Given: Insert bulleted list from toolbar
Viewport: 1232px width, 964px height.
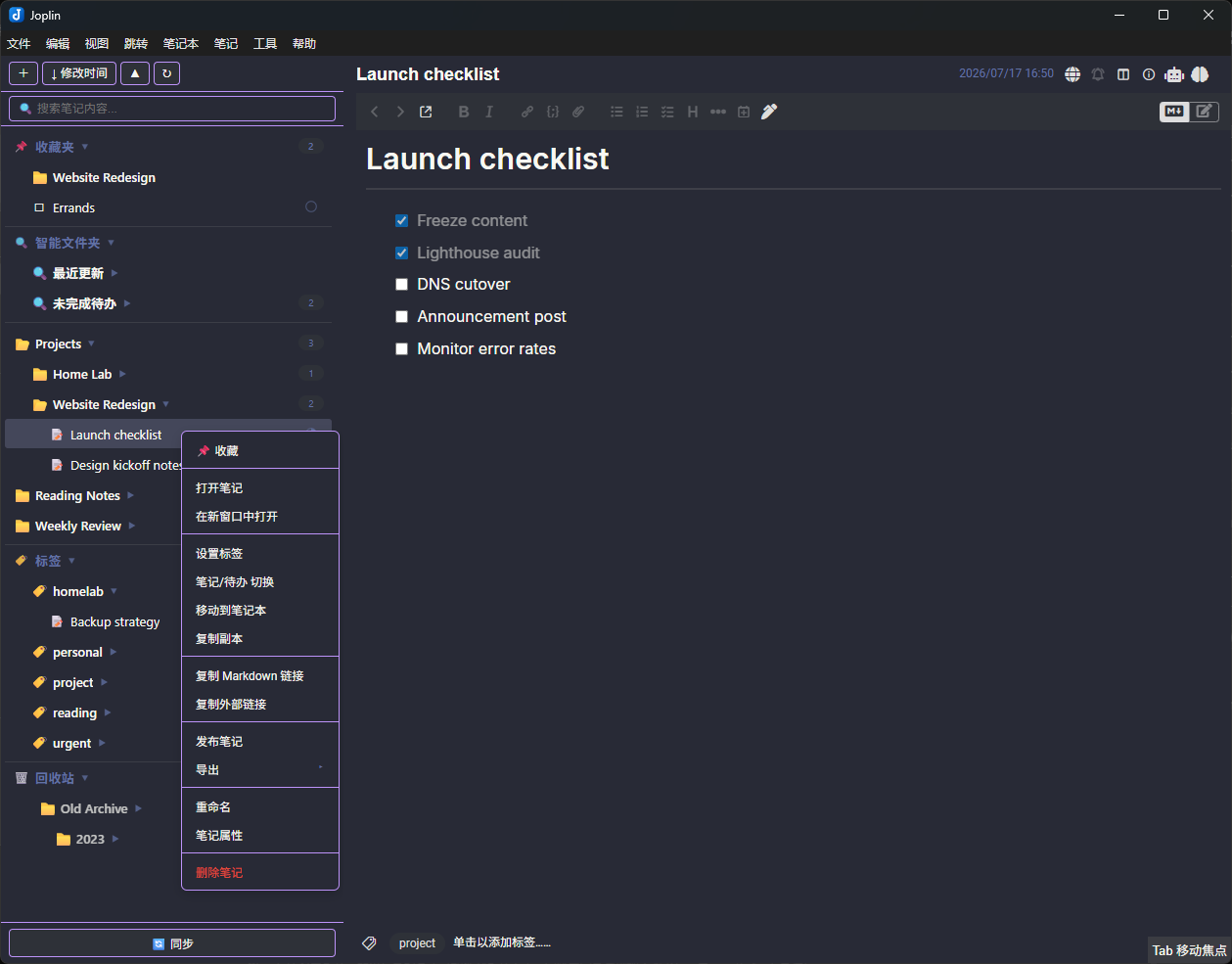Looking at the screenshot, I should click(616, 112).
